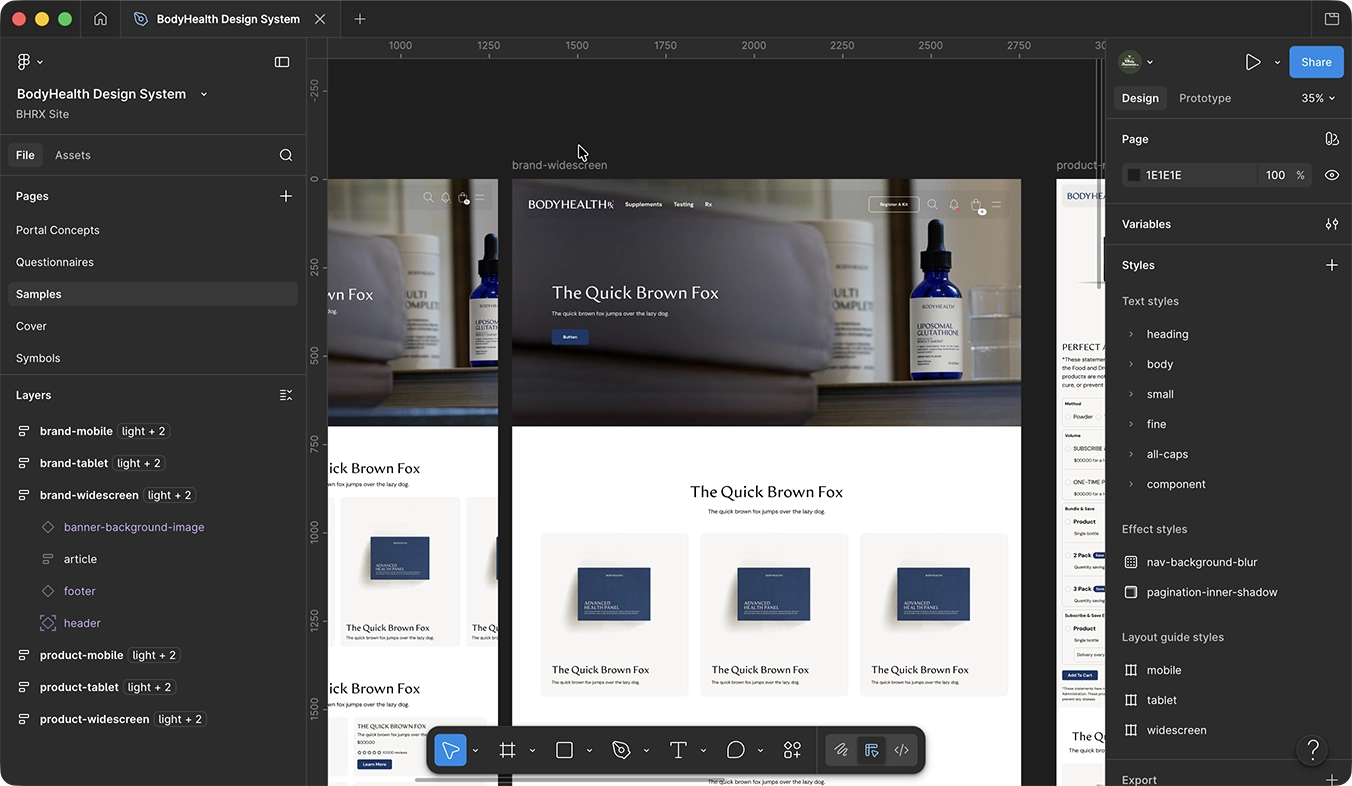Switch to the Prototype tab
The height and width of the screenshot is (786, 1352).
coord(1205,98)
